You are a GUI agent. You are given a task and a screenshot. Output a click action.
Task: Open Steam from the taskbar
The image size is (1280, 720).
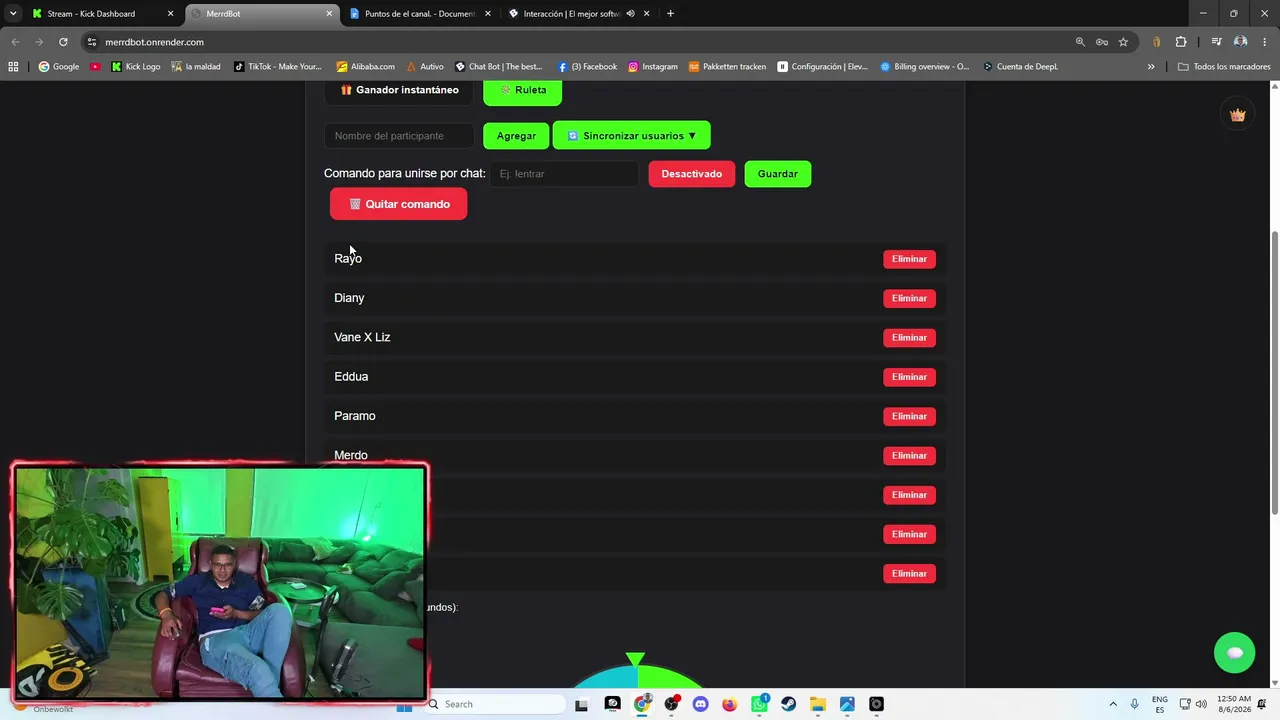[x=788, y=704]
